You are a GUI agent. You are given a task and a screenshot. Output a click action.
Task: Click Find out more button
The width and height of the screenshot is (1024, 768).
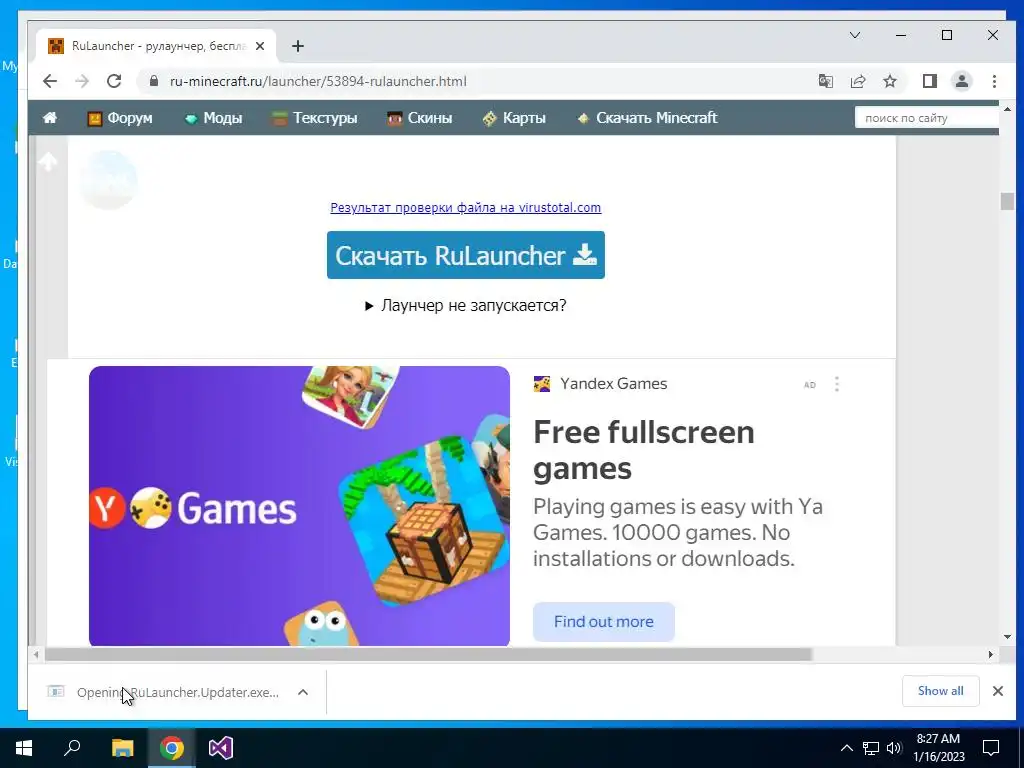[603, 622]
